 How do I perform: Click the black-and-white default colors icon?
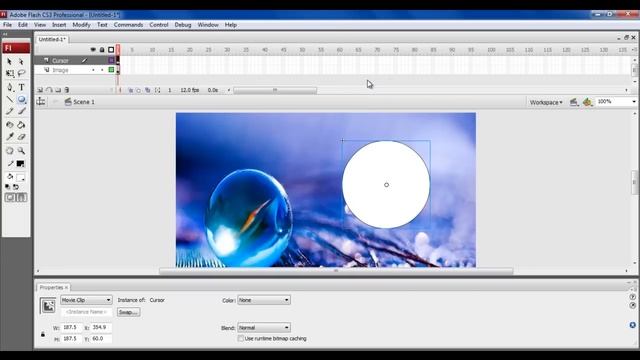[7, 187]
